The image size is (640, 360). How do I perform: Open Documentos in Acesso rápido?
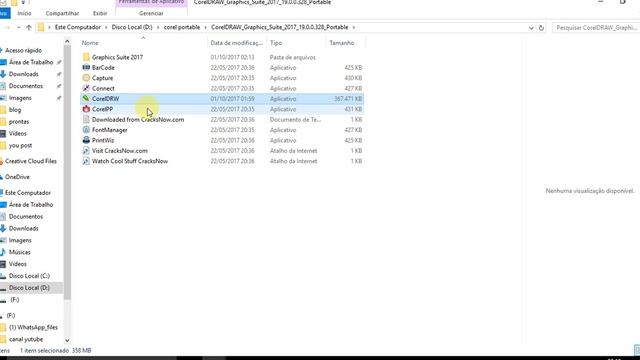[x=26, y=86]
